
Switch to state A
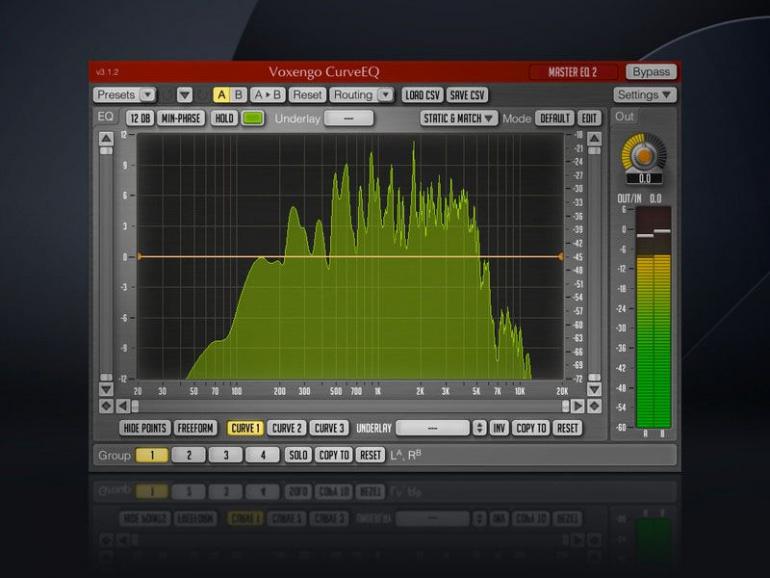coord(221,95)
